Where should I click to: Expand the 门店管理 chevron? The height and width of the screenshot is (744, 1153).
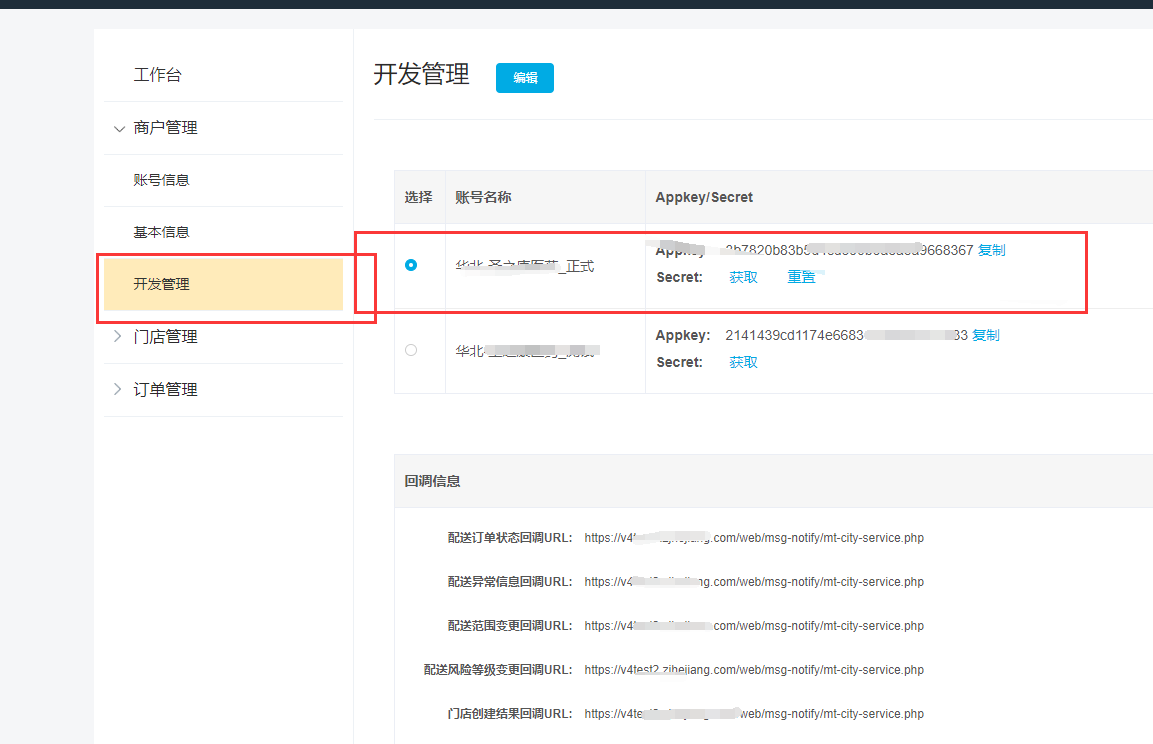(118, 337)
